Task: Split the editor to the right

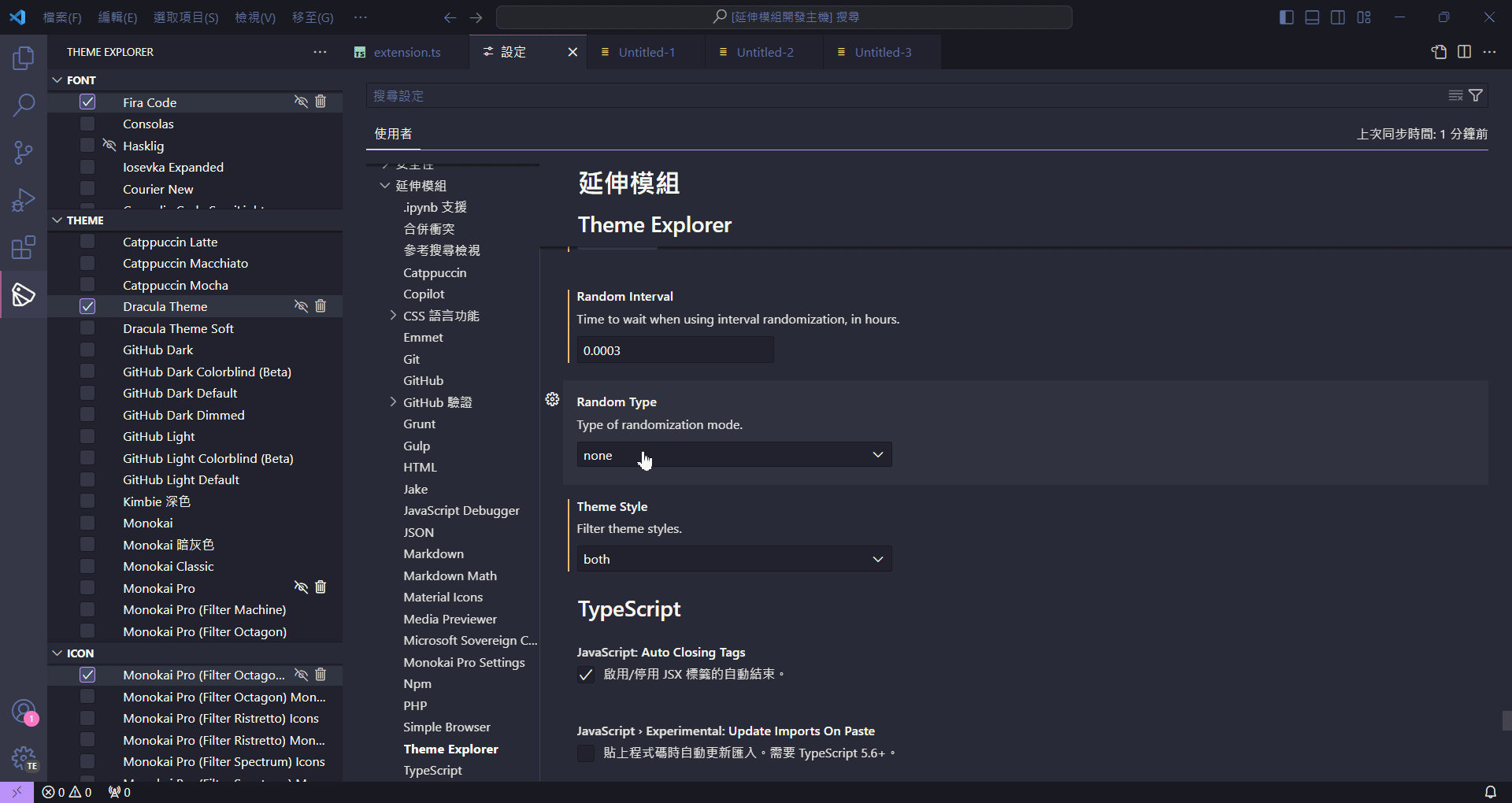Action: point(1464,52)
